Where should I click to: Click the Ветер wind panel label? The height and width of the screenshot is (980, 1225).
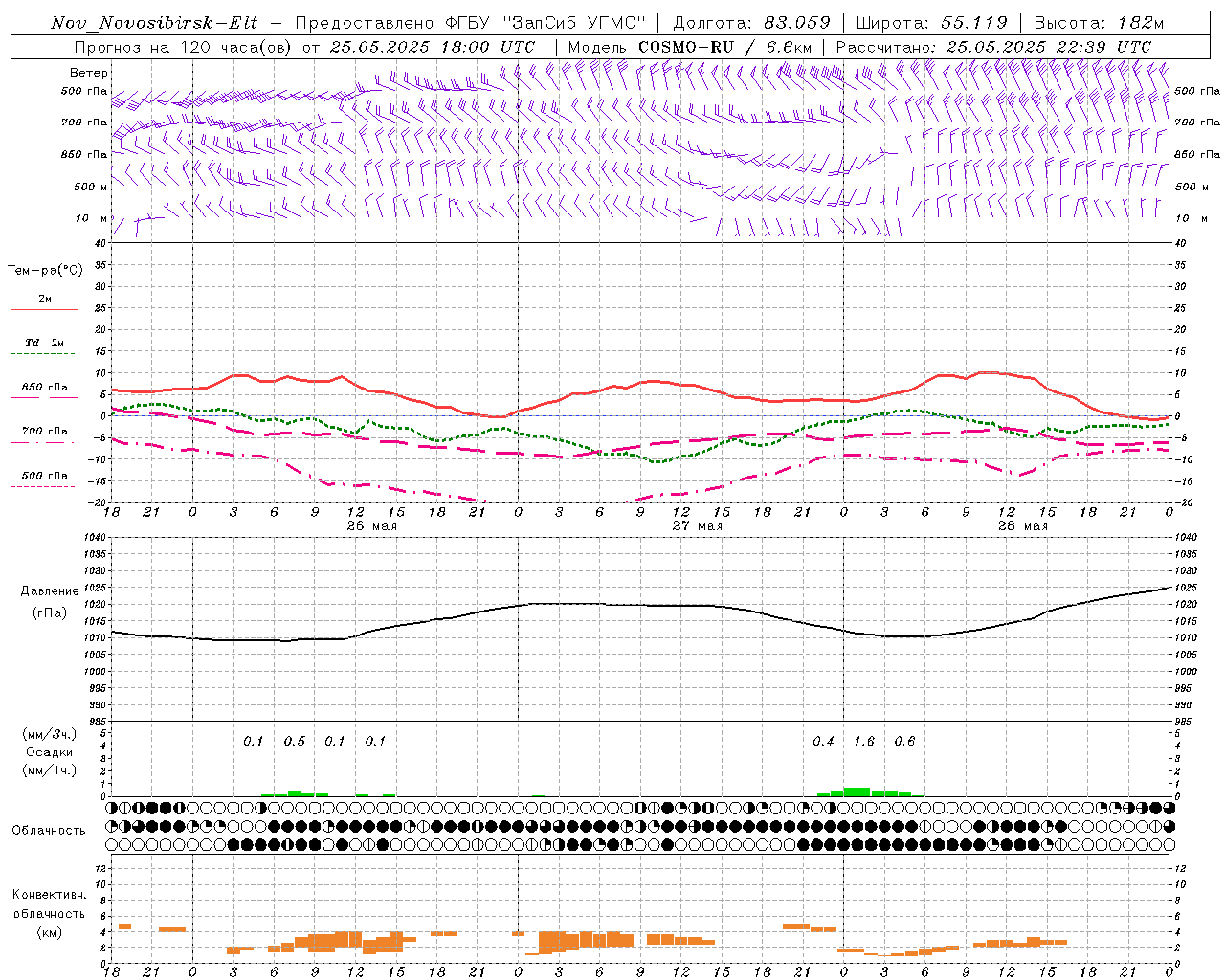coord(88,73)
